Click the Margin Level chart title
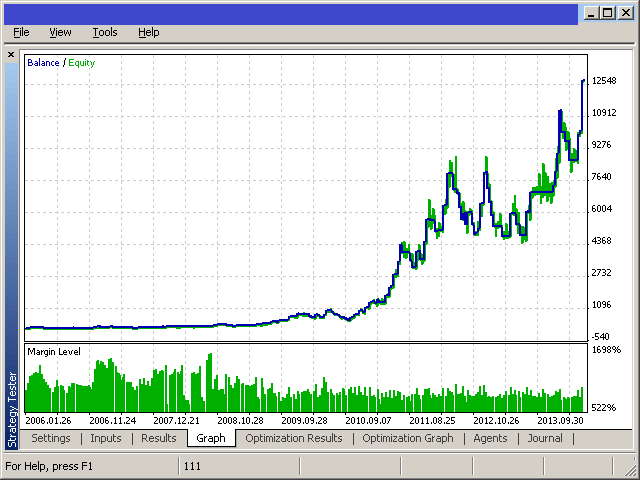Image resolution: width=640 pixels, height=480 pixels. tap(54, 351)
